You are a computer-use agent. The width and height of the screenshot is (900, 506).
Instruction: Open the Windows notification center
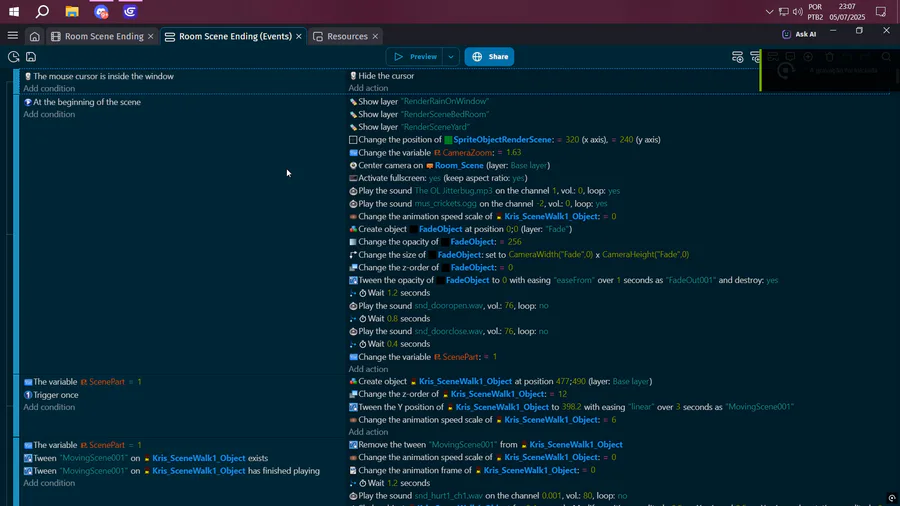coord(880,11)
